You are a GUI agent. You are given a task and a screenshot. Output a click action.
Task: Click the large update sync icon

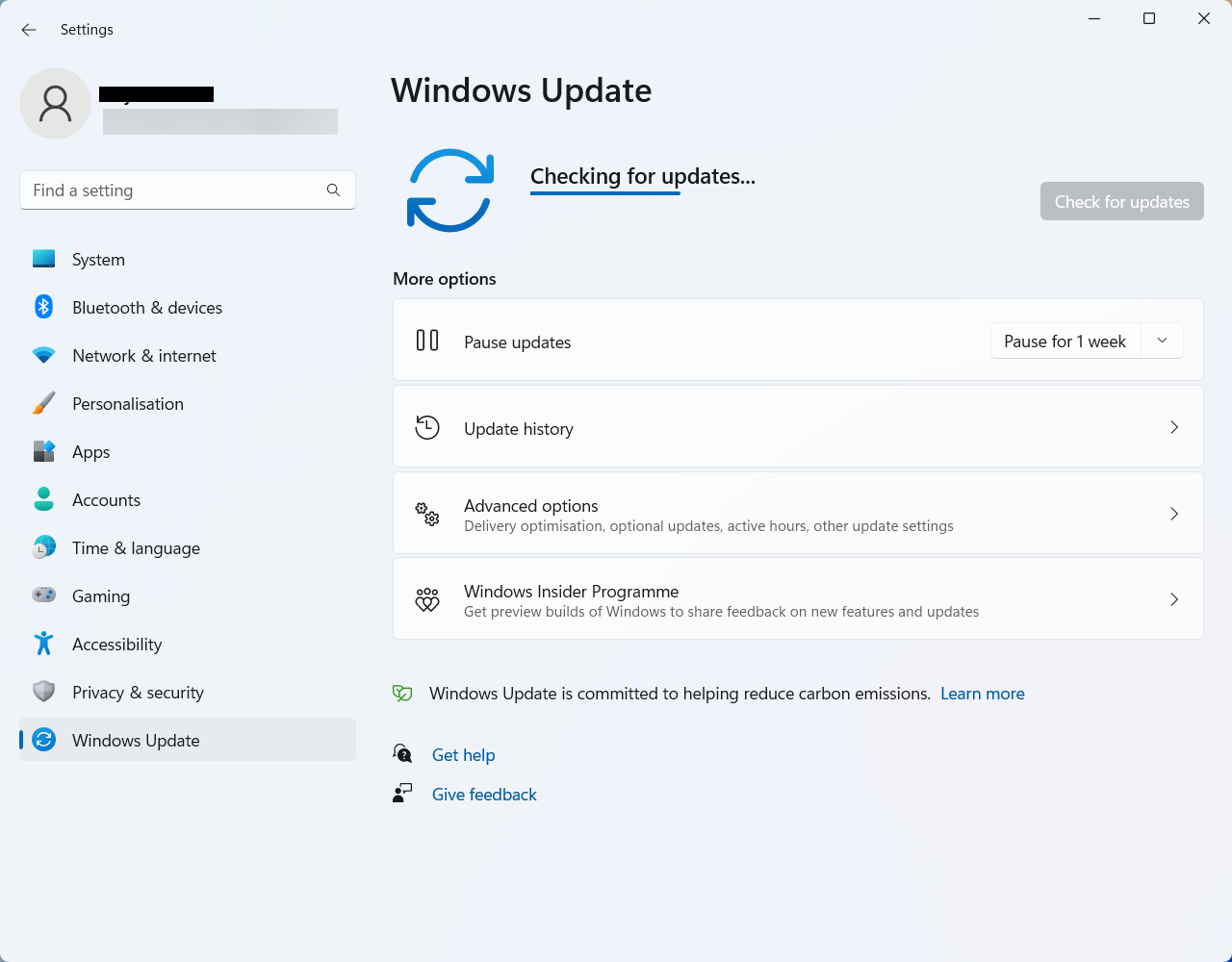click(450, 190)
